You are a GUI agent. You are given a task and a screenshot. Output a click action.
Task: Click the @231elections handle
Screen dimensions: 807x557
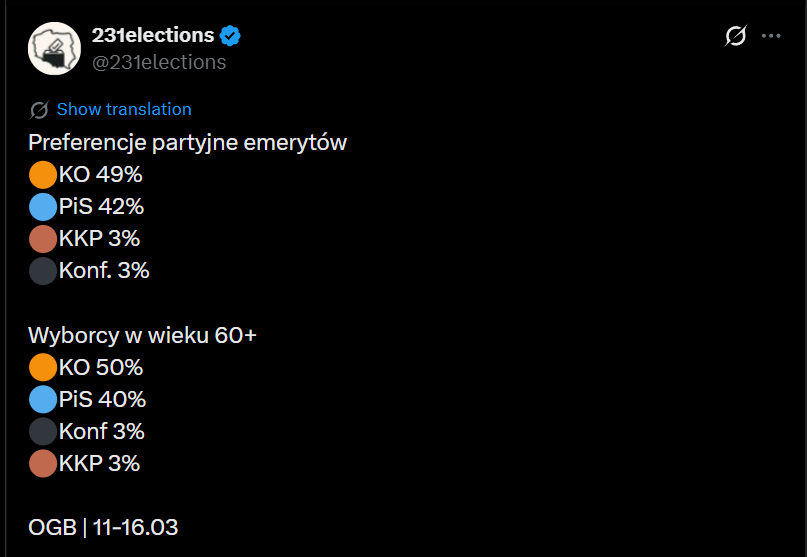click(159, 62)
